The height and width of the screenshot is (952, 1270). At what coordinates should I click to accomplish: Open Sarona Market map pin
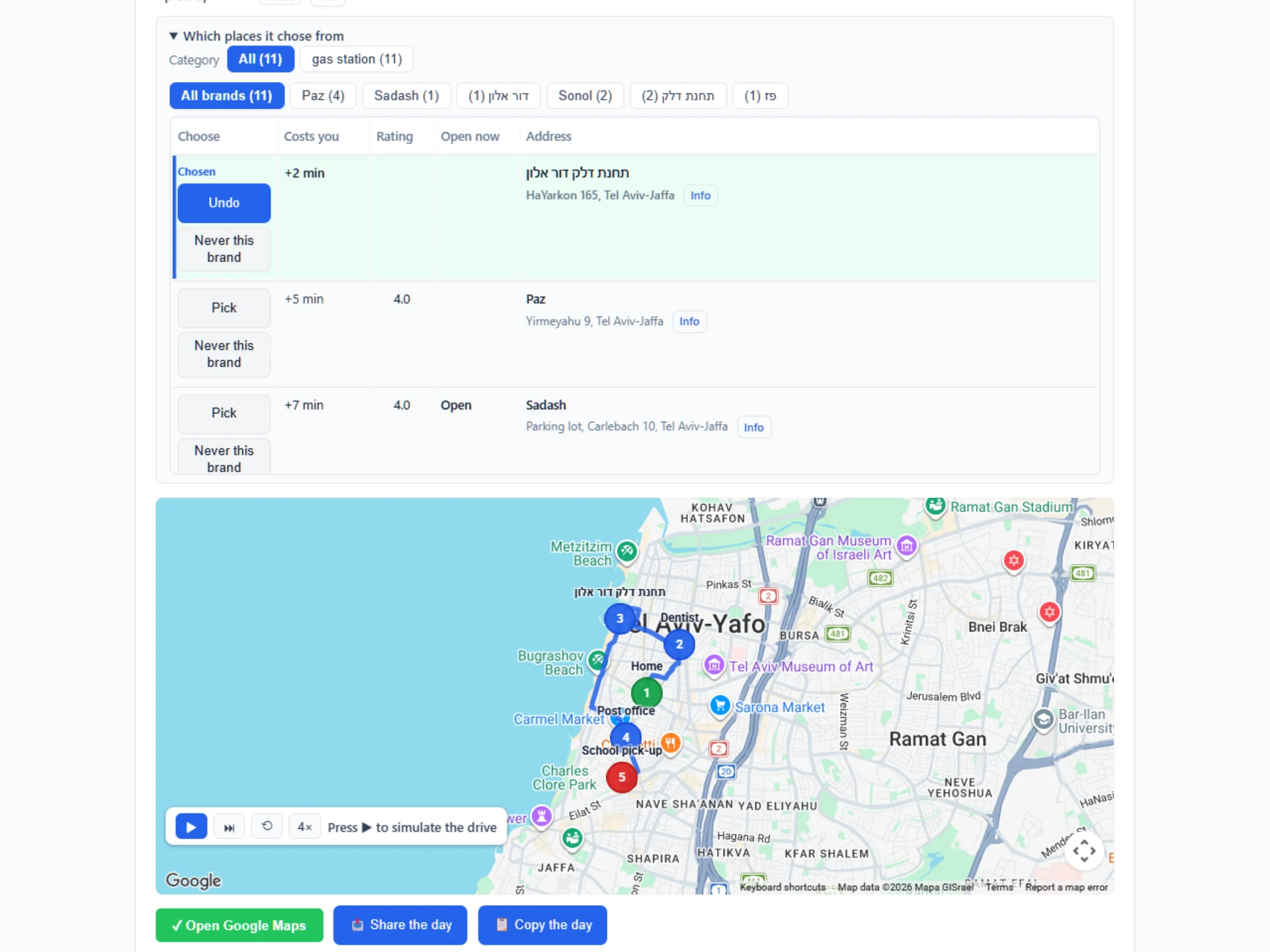click(720, 706)
